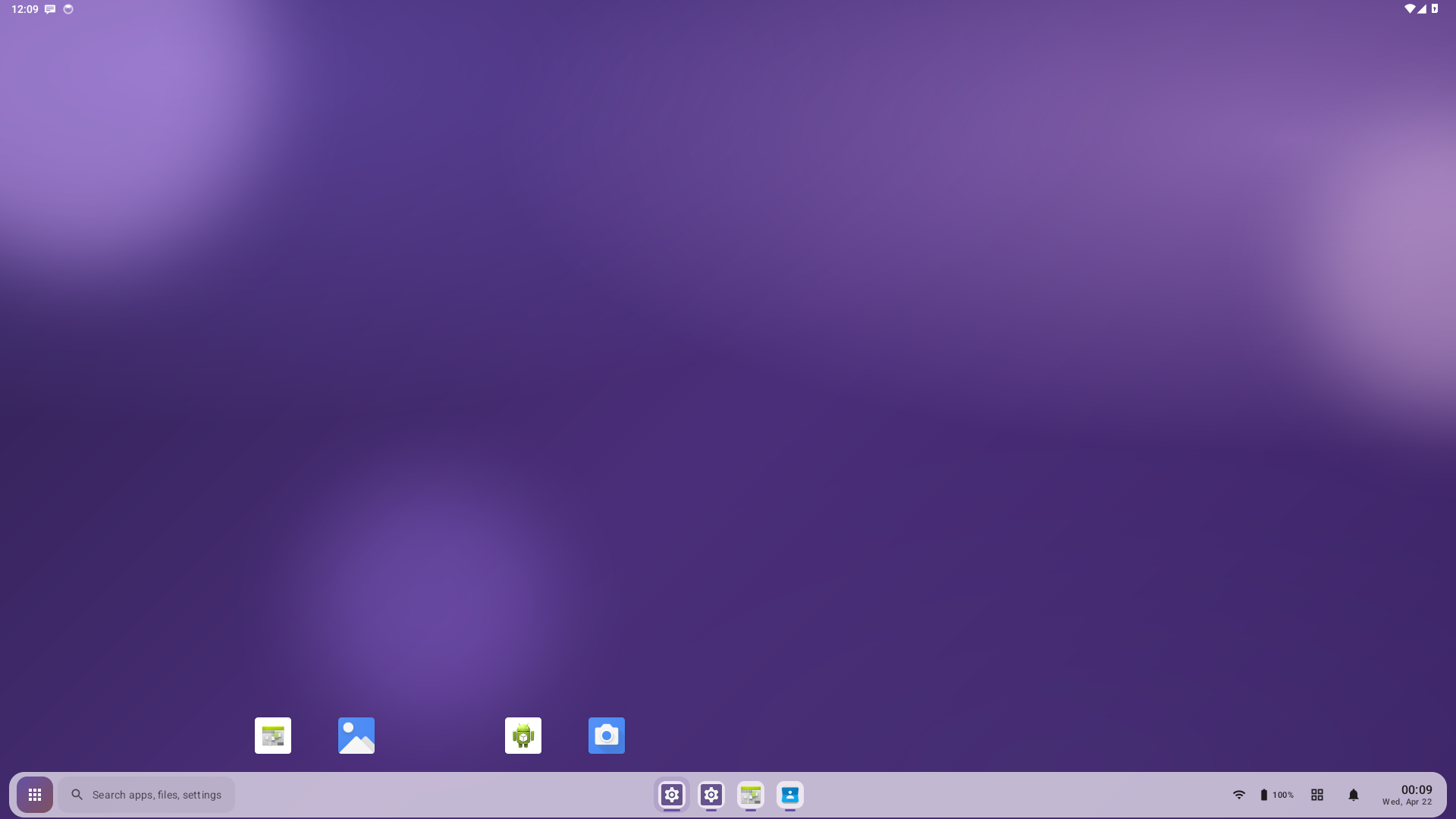The image size is (1456, 819).
Task: Open the Calendar desktop shortcut icon
Action: pos(273,736)
